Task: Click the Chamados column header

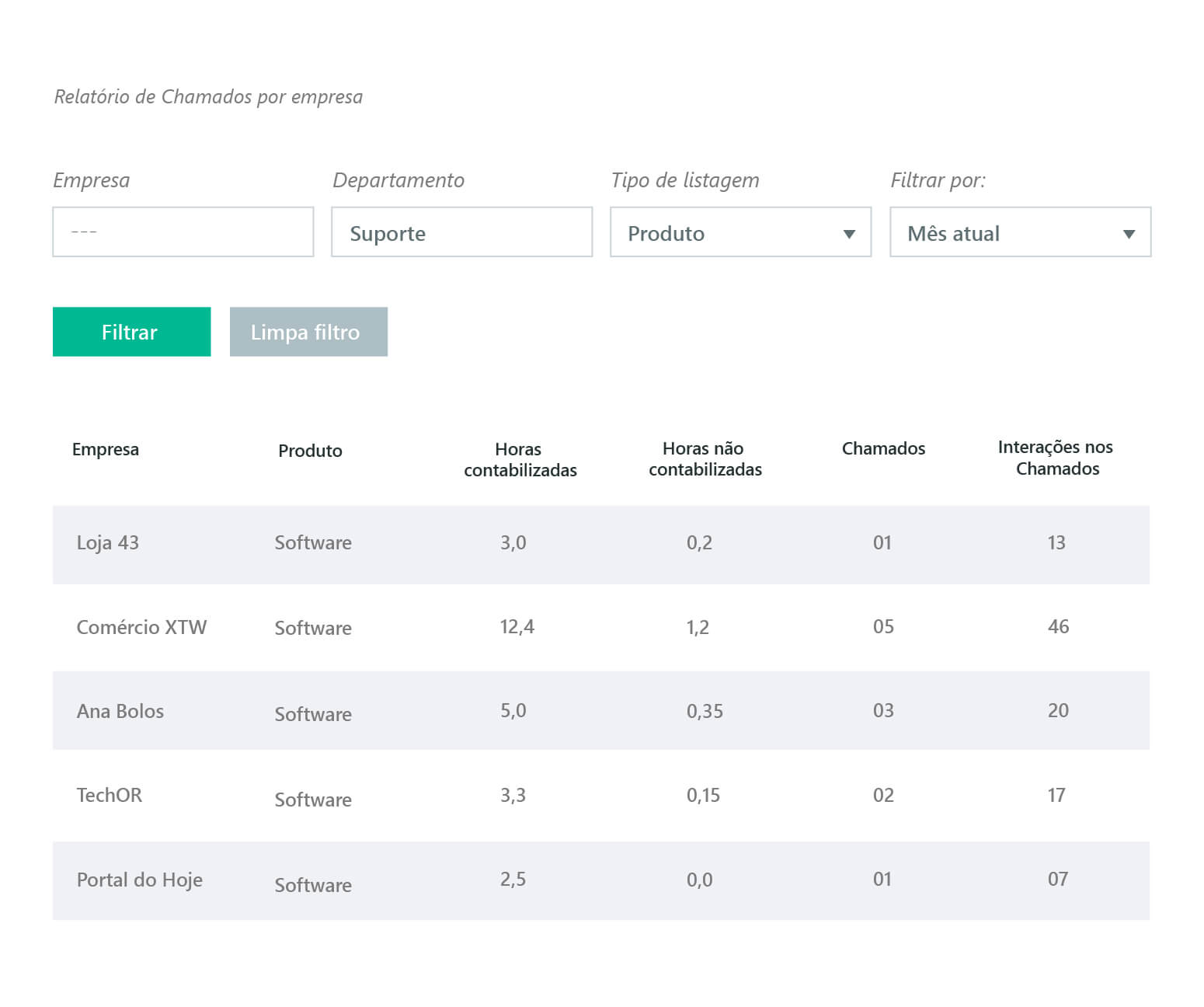Action: pos(883,448)
